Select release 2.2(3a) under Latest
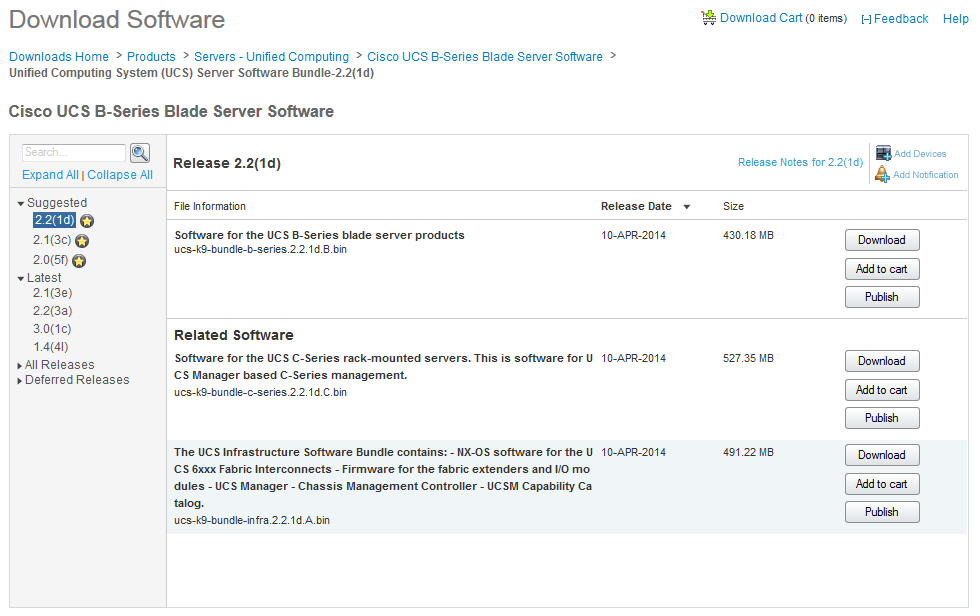 (x=52, y=310)
